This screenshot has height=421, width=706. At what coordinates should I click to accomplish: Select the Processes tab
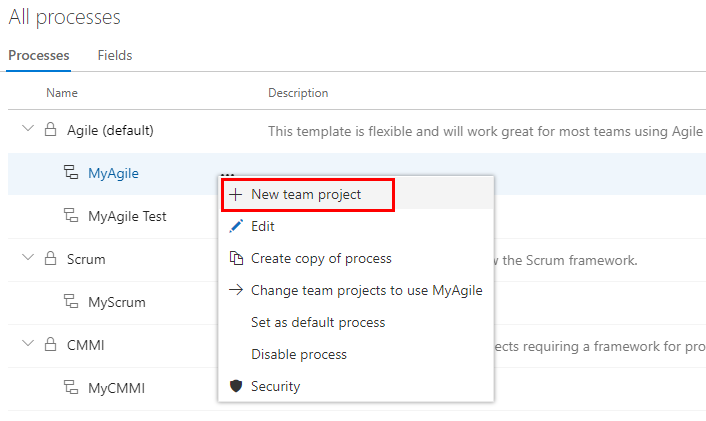39,56
